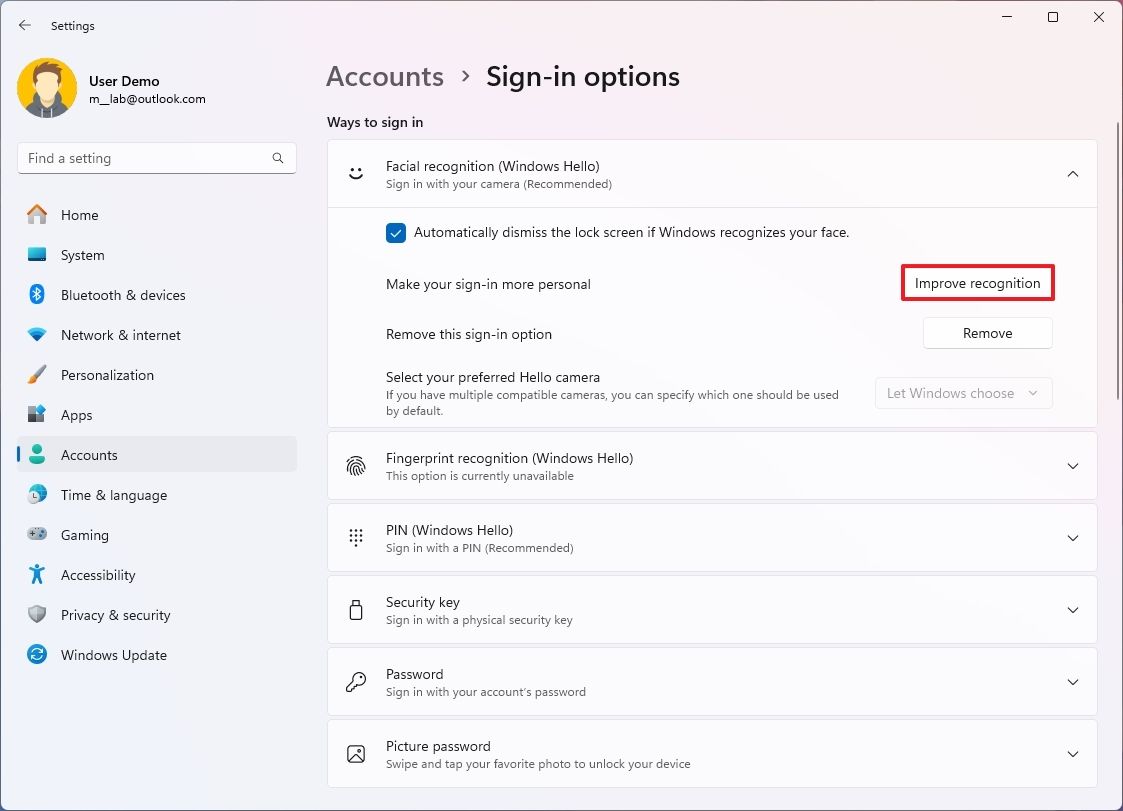Click the Remove sign-in option button

pos(987,333)
